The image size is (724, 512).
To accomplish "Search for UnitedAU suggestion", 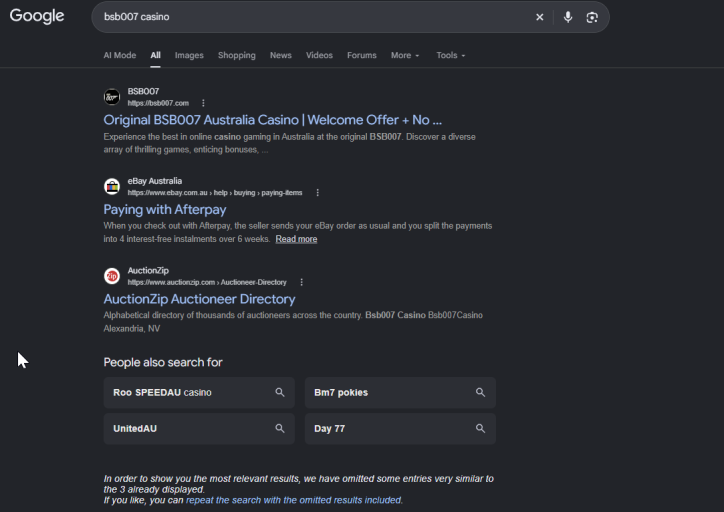I will [199, 428].
